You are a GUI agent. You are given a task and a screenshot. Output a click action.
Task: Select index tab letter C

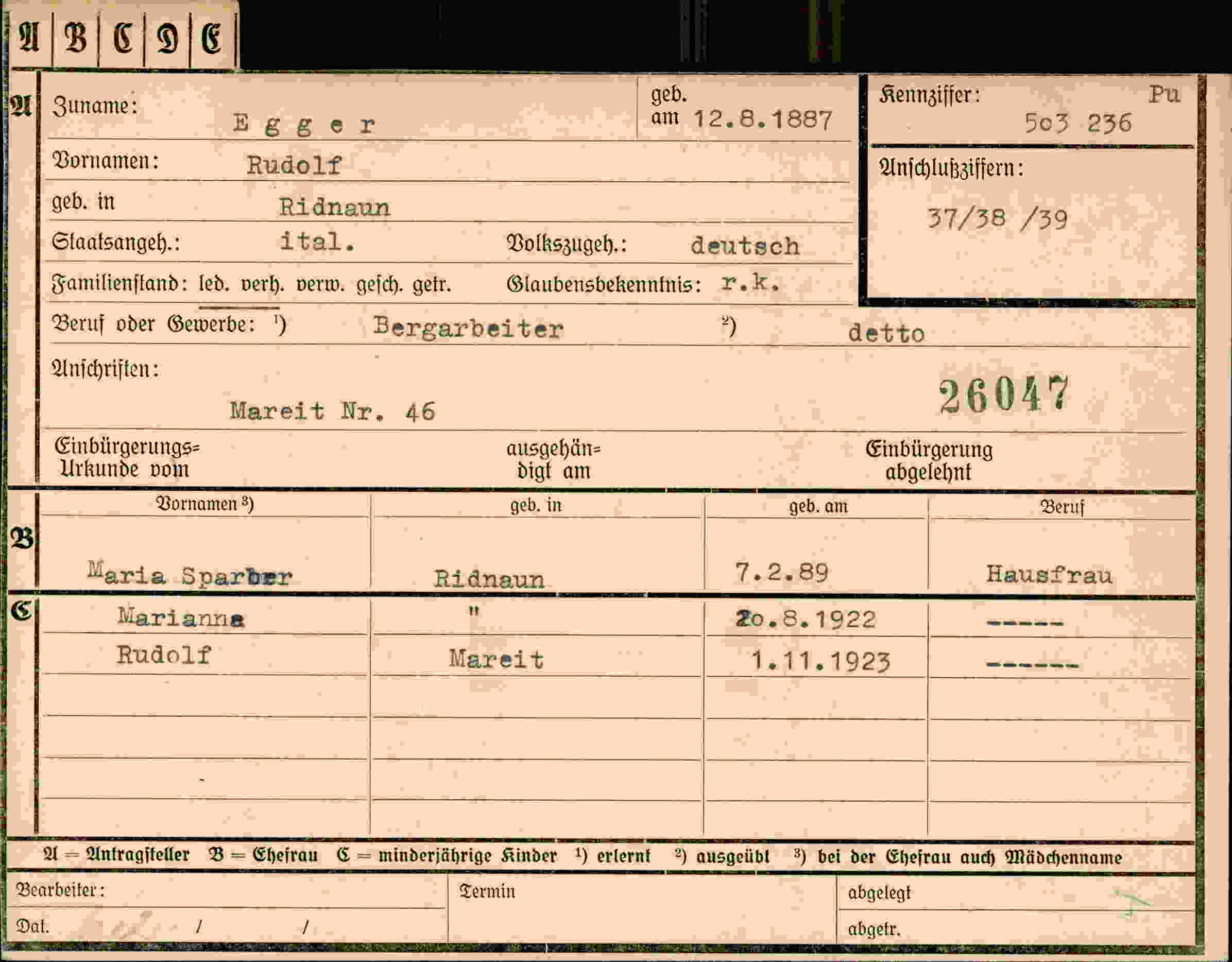pos(123,38)
